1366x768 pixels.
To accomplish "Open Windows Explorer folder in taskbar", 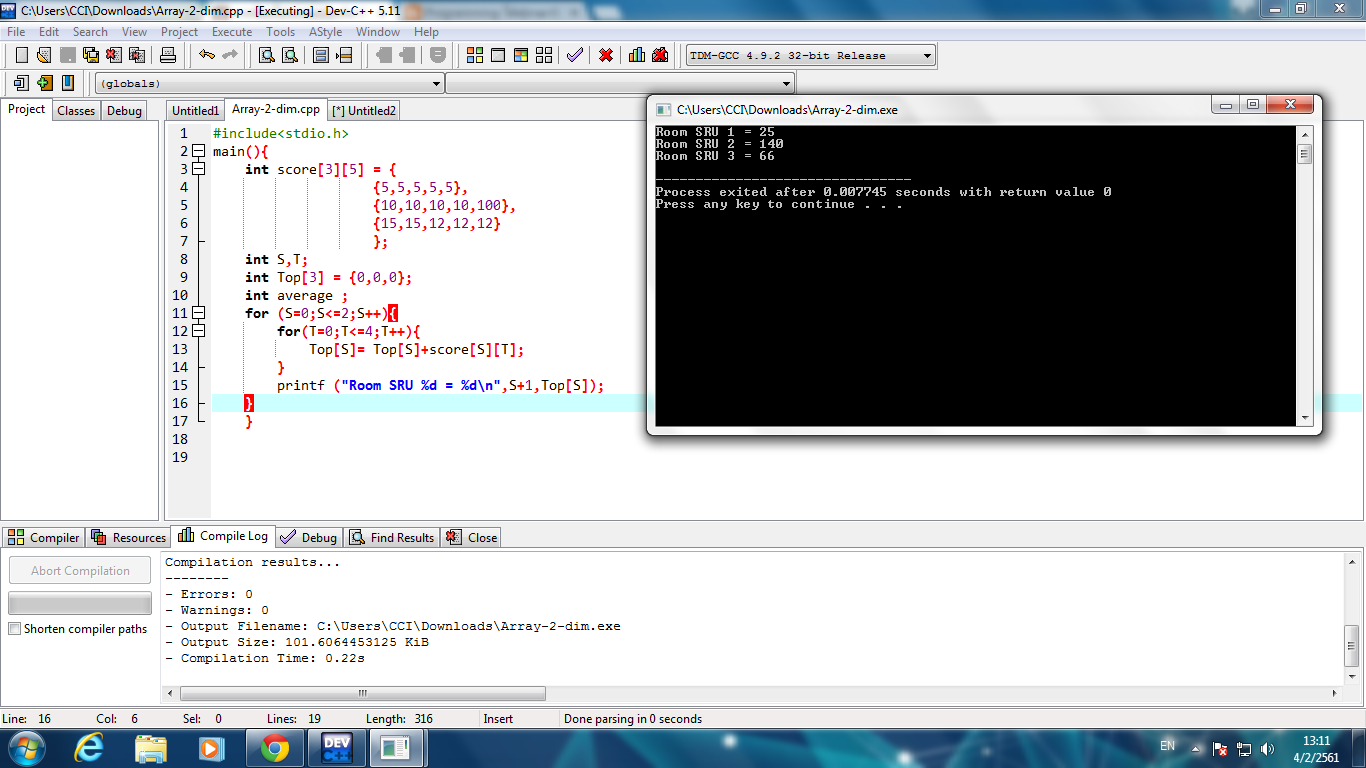I will [x=151, y=747].
